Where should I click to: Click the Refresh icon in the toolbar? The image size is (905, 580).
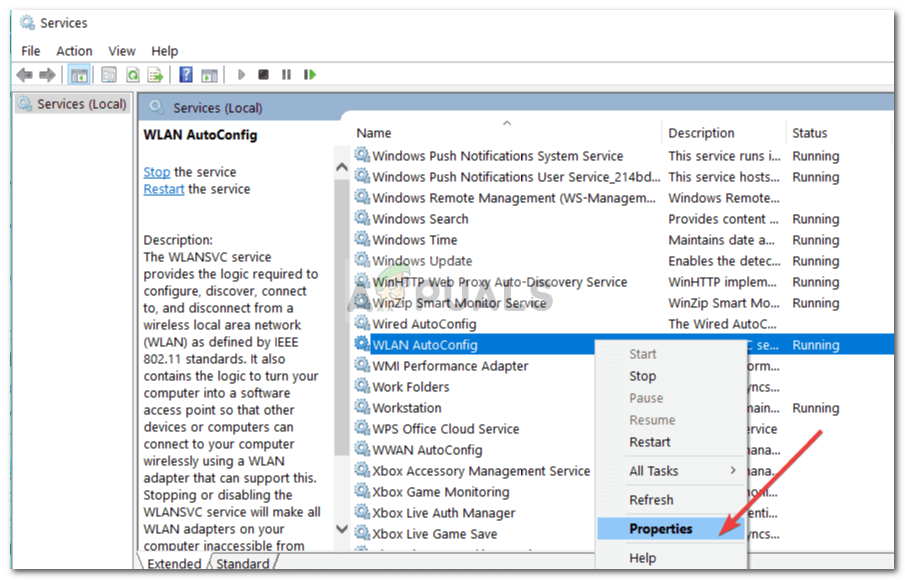click(132, 73)
